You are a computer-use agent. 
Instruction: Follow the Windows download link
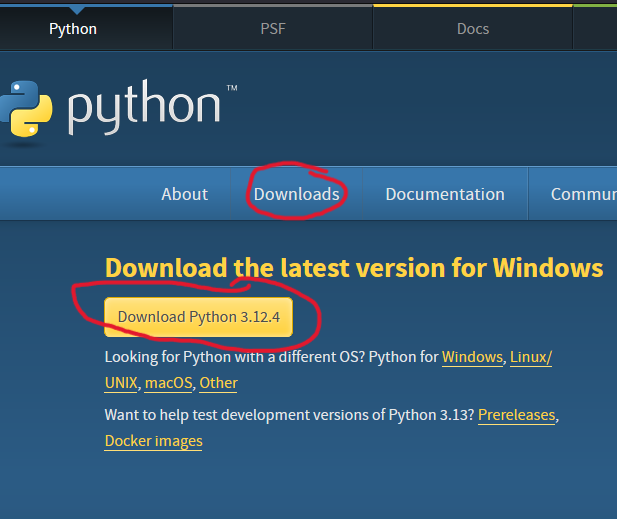pyautogui.click(x=472, y=357)
